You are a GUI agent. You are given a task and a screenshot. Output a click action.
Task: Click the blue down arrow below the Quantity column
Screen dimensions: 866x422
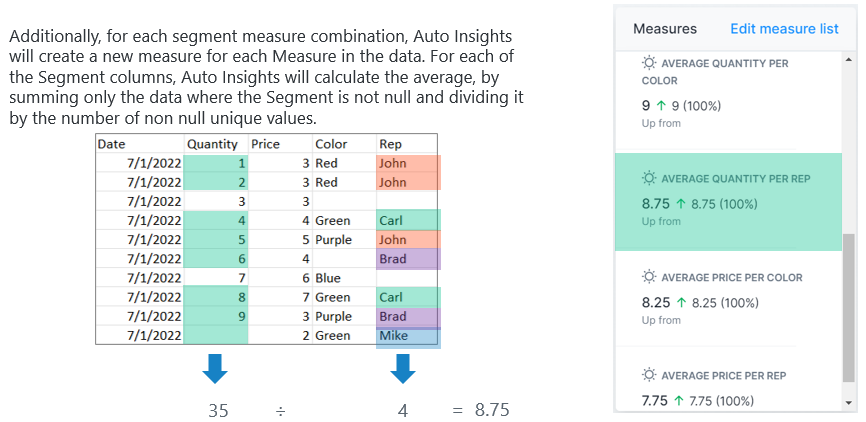215,369
